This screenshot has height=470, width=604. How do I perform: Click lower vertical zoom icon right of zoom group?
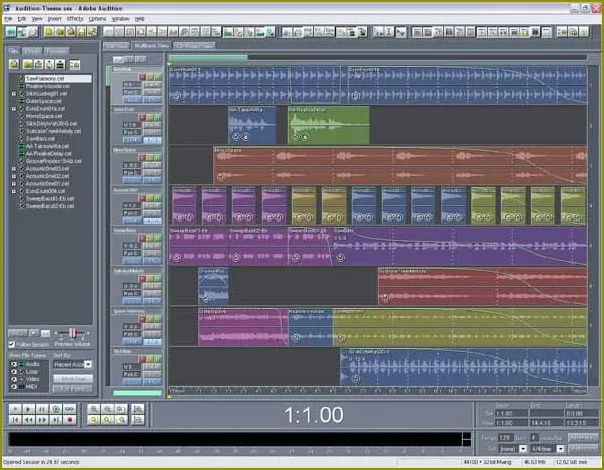coord(138,420)
